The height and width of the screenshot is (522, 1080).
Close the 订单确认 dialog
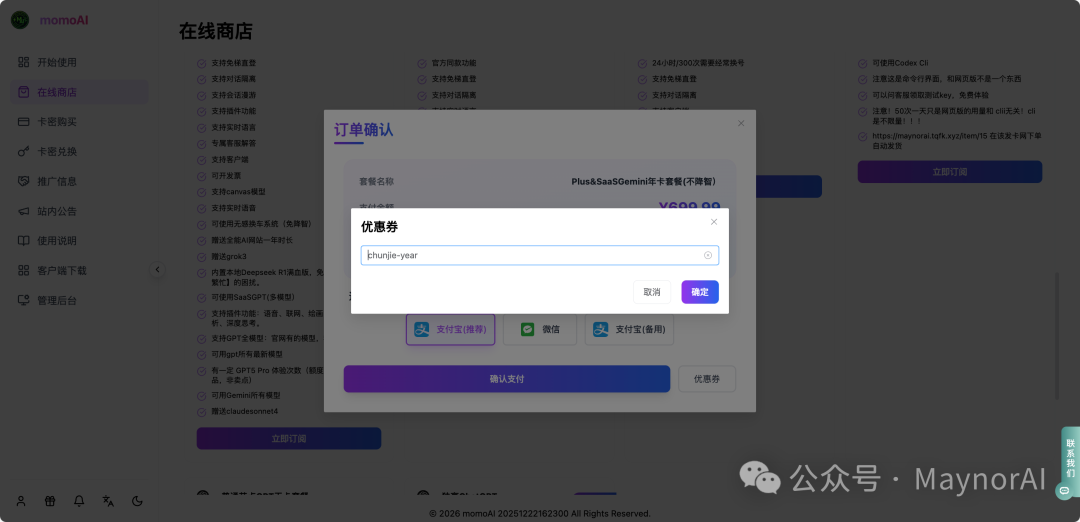(x=741, y=123)
